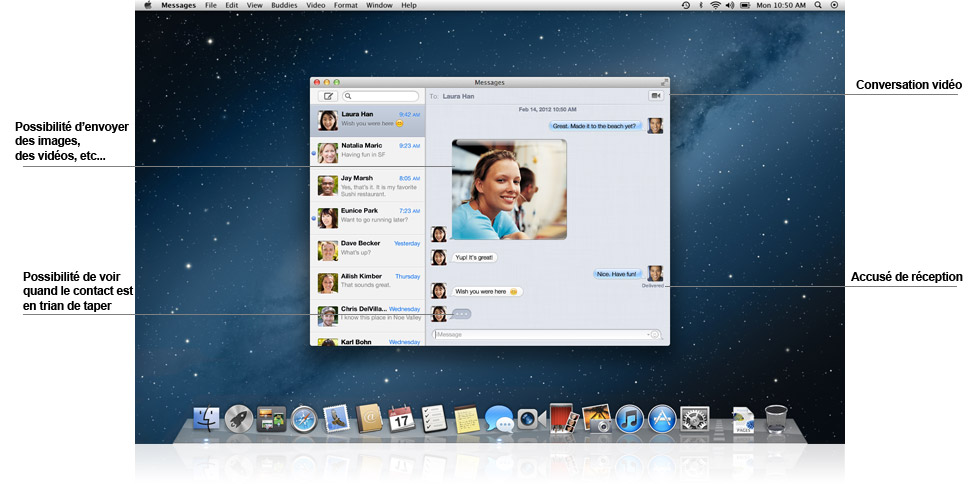Screen dimensions: 980x484
Task: Open Notification Center icon in menu bar
Action: coord(834,5)
